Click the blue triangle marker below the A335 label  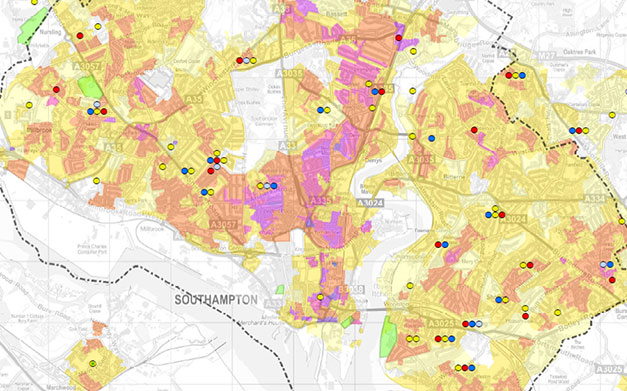310,222
